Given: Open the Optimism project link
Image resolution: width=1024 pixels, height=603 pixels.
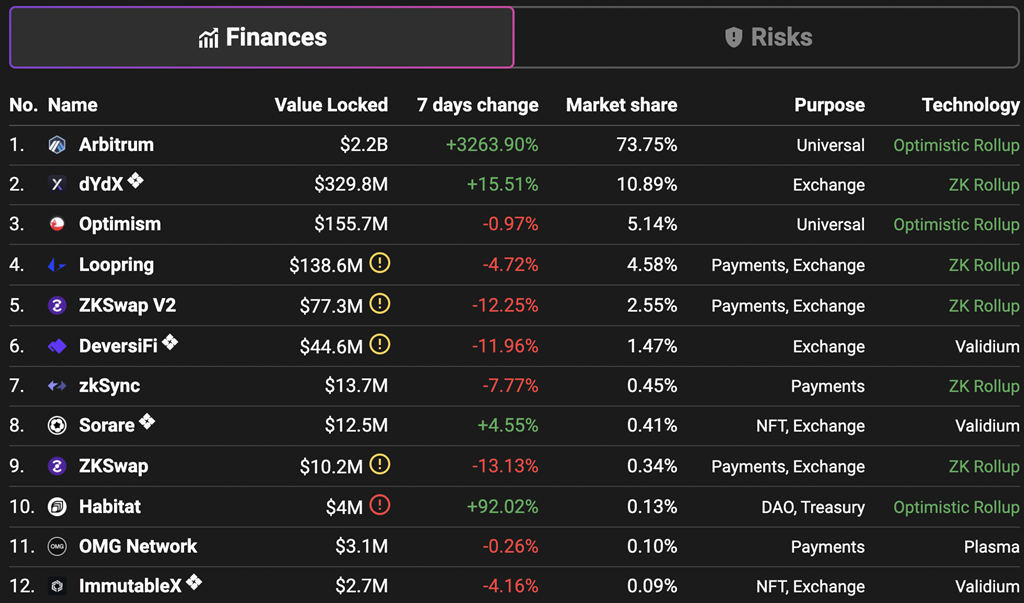Looking at the screenshot, I should pos(120,225).
